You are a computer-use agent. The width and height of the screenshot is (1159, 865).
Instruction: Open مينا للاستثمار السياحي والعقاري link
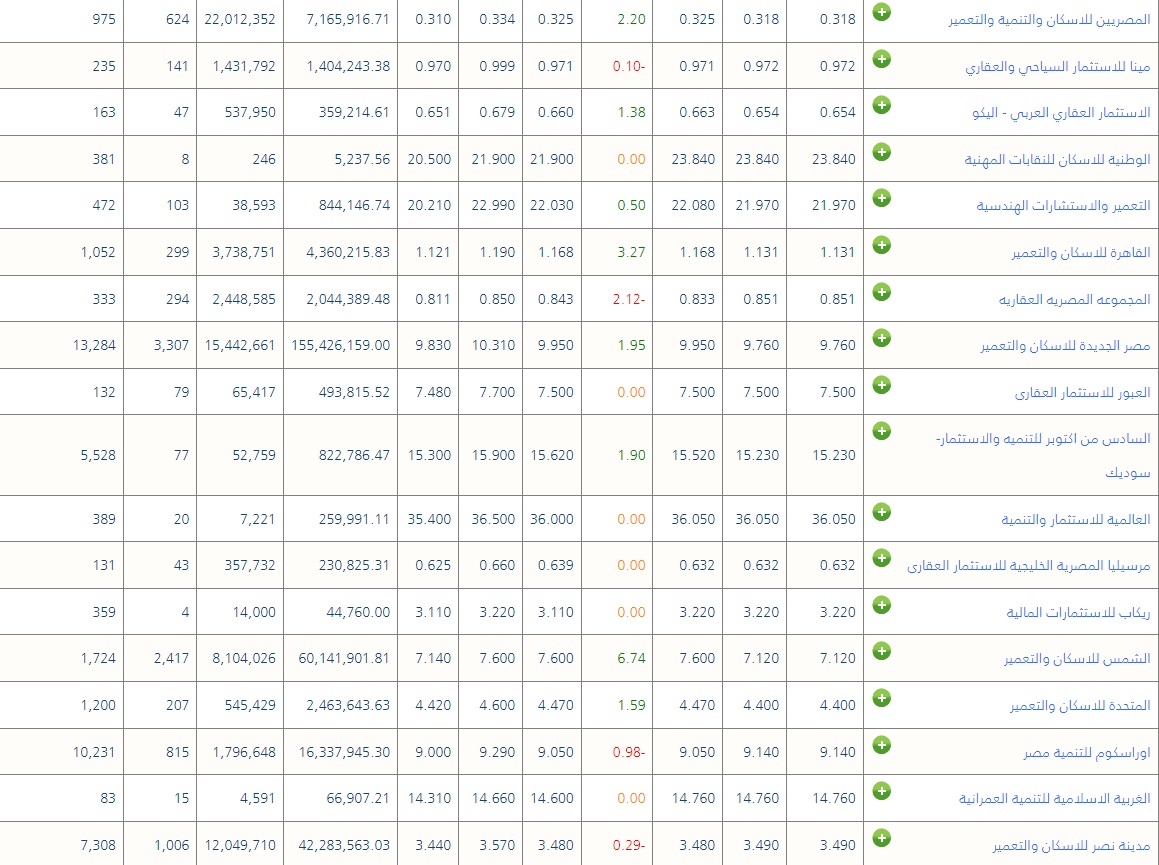click(1058, 67)
